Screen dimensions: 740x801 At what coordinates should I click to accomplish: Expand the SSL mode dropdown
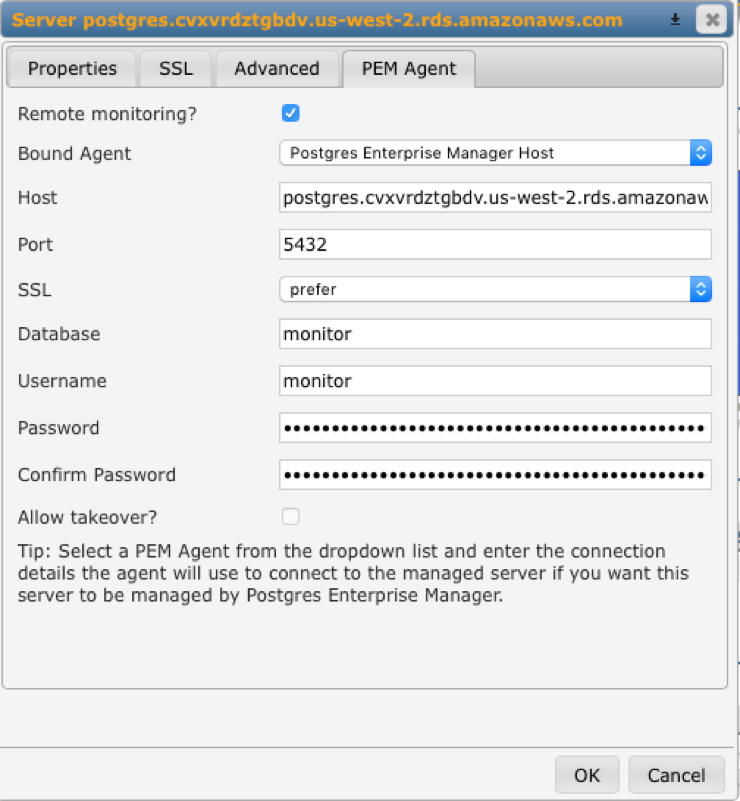pyautogui.click(x=495, y=289)
